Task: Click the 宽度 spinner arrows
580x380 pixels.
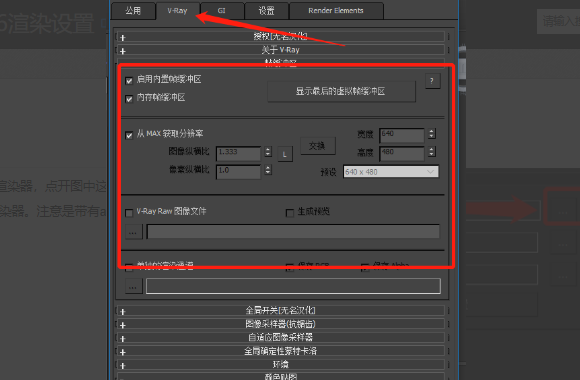Action: (432, 134)
